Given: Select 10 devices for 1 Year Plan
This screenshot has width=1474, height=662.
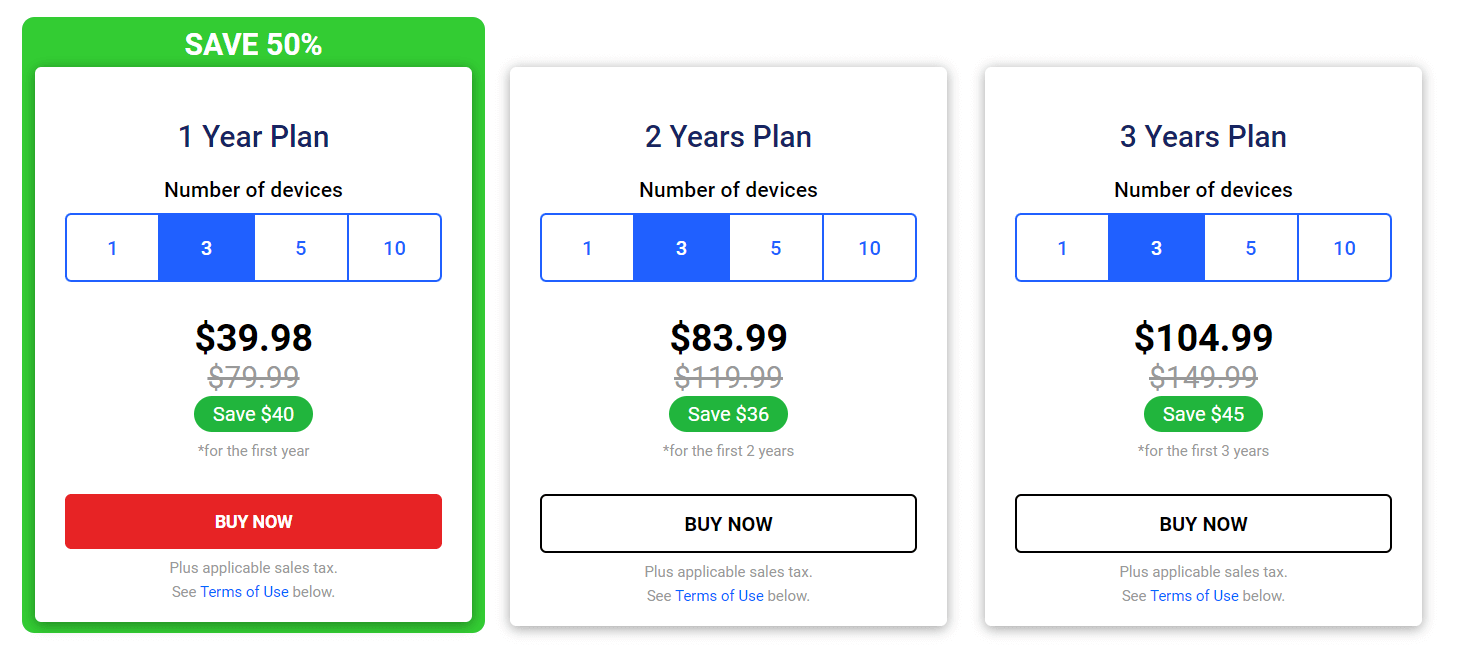Looking at the screenshot, I should 395,248.
